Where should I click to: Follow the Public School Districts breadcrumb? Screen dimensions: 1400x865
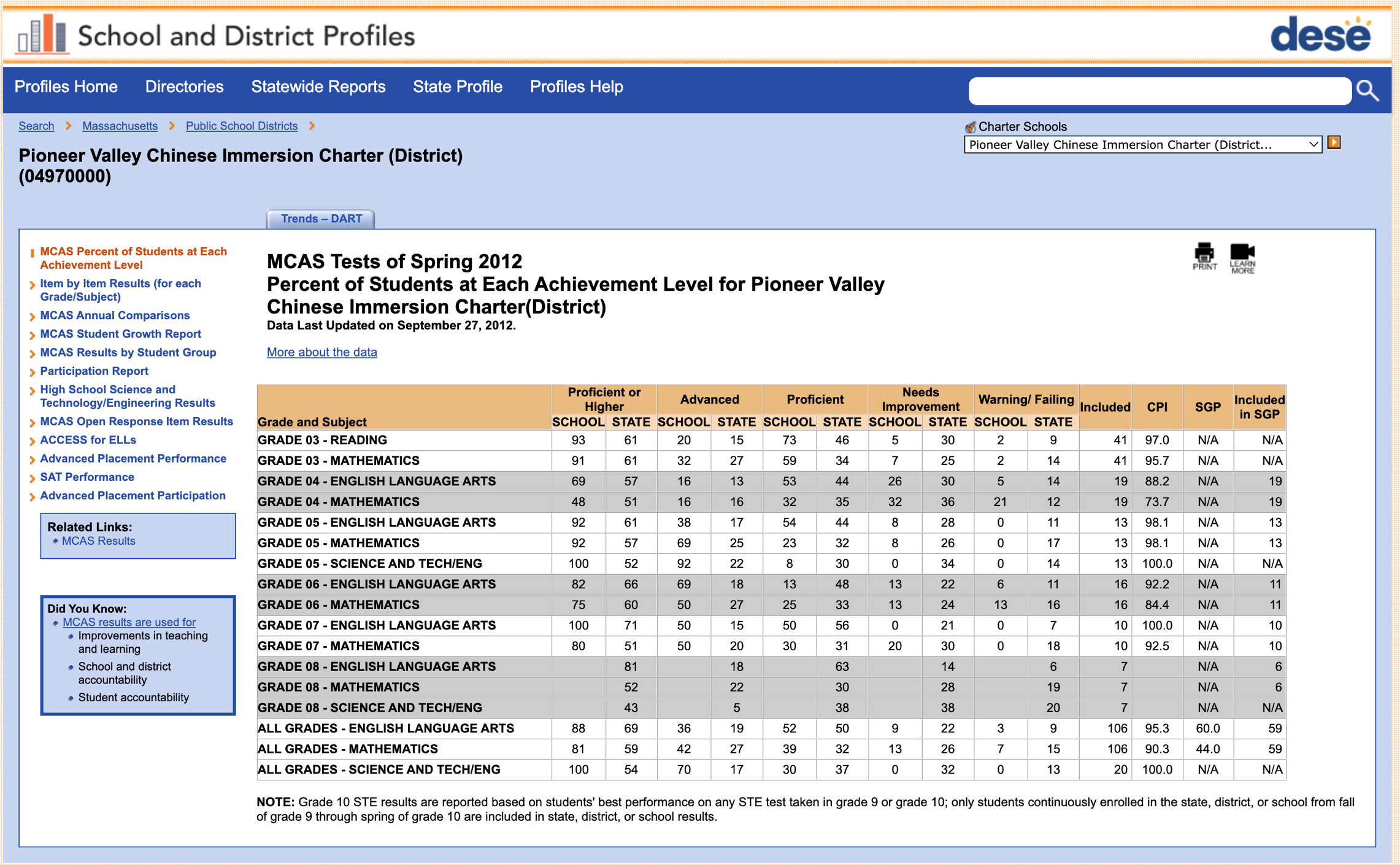click(241, 126)
